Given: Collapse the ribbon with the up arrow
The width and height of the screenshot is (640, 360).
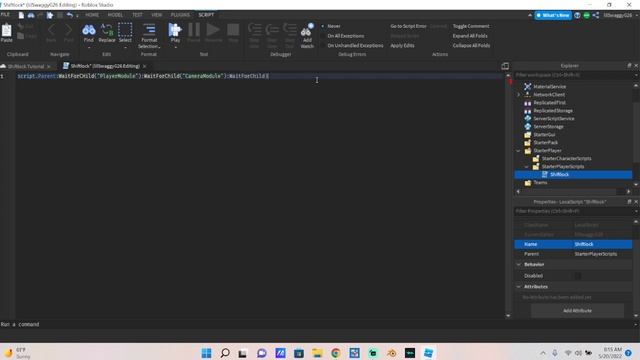Looking at the screenshot, I should click(x=530, y=16).
